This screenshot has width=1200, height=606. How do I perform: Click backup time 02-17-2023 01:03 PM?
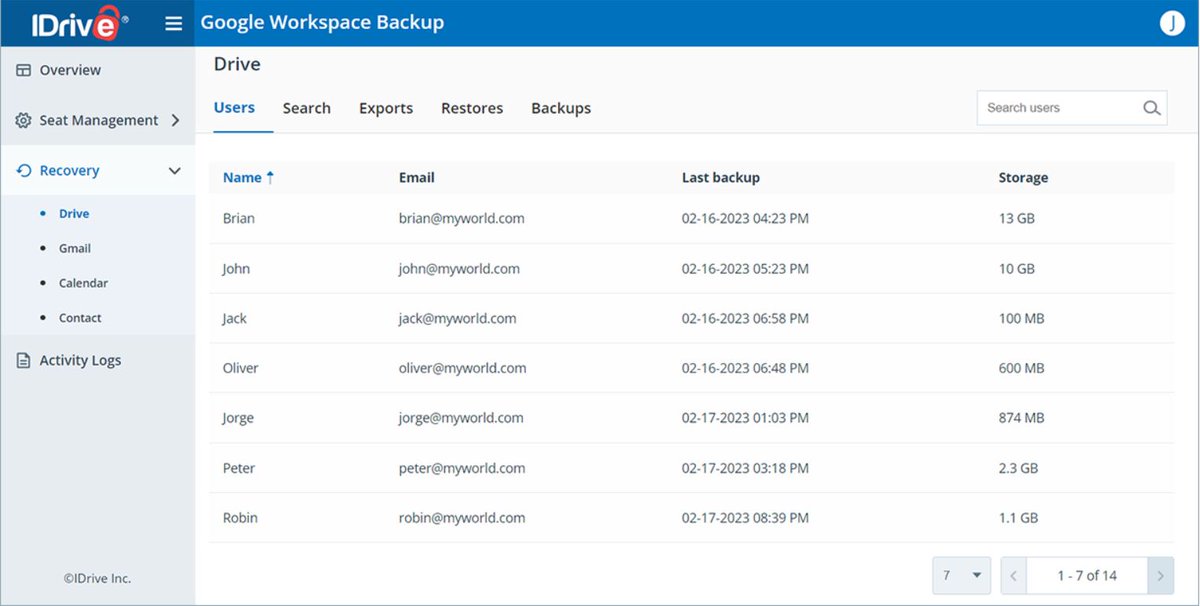[746, 418]
